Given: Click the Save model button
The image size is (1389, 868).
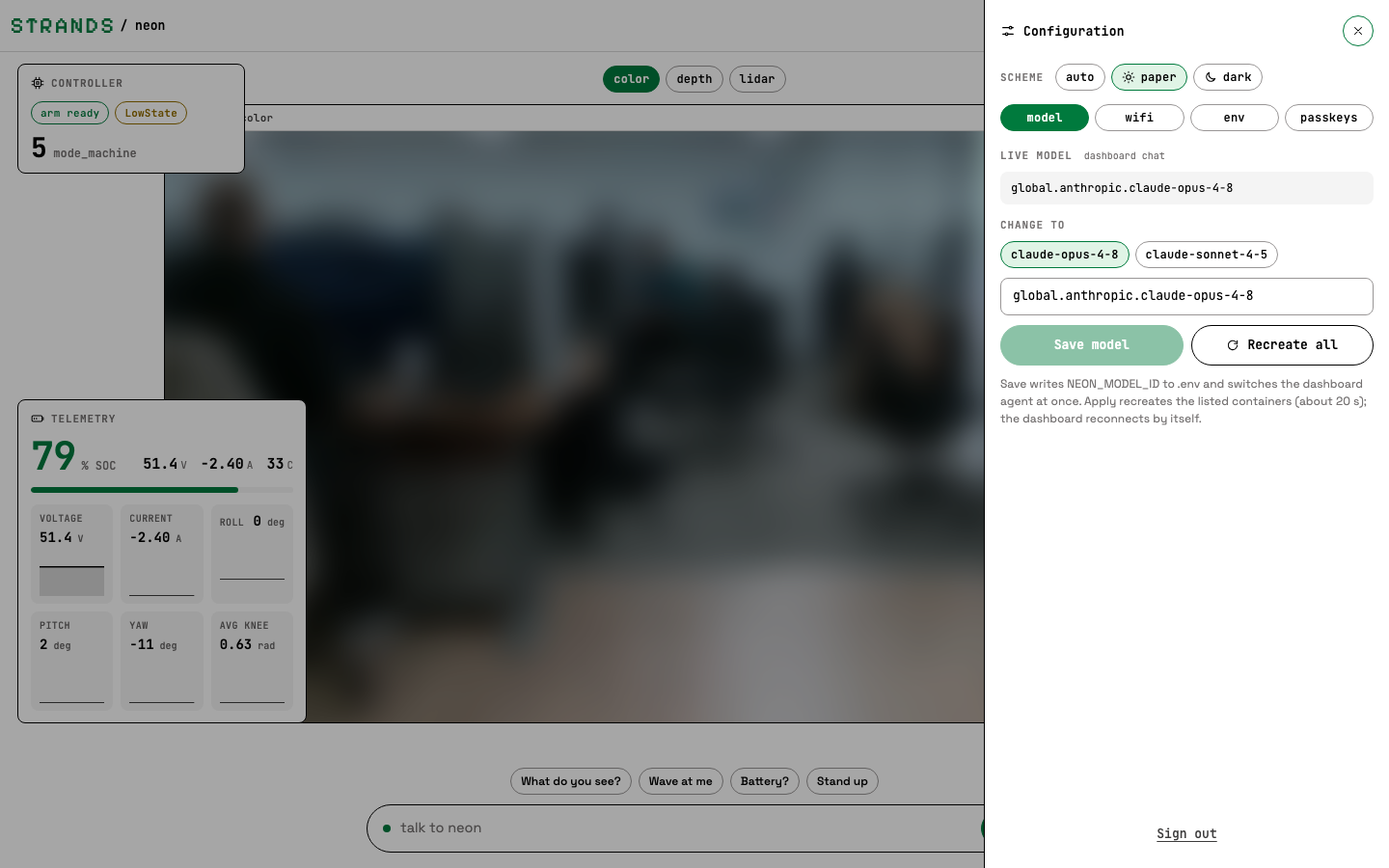Looking at the screenshot, I should [x=1092, y=345].
